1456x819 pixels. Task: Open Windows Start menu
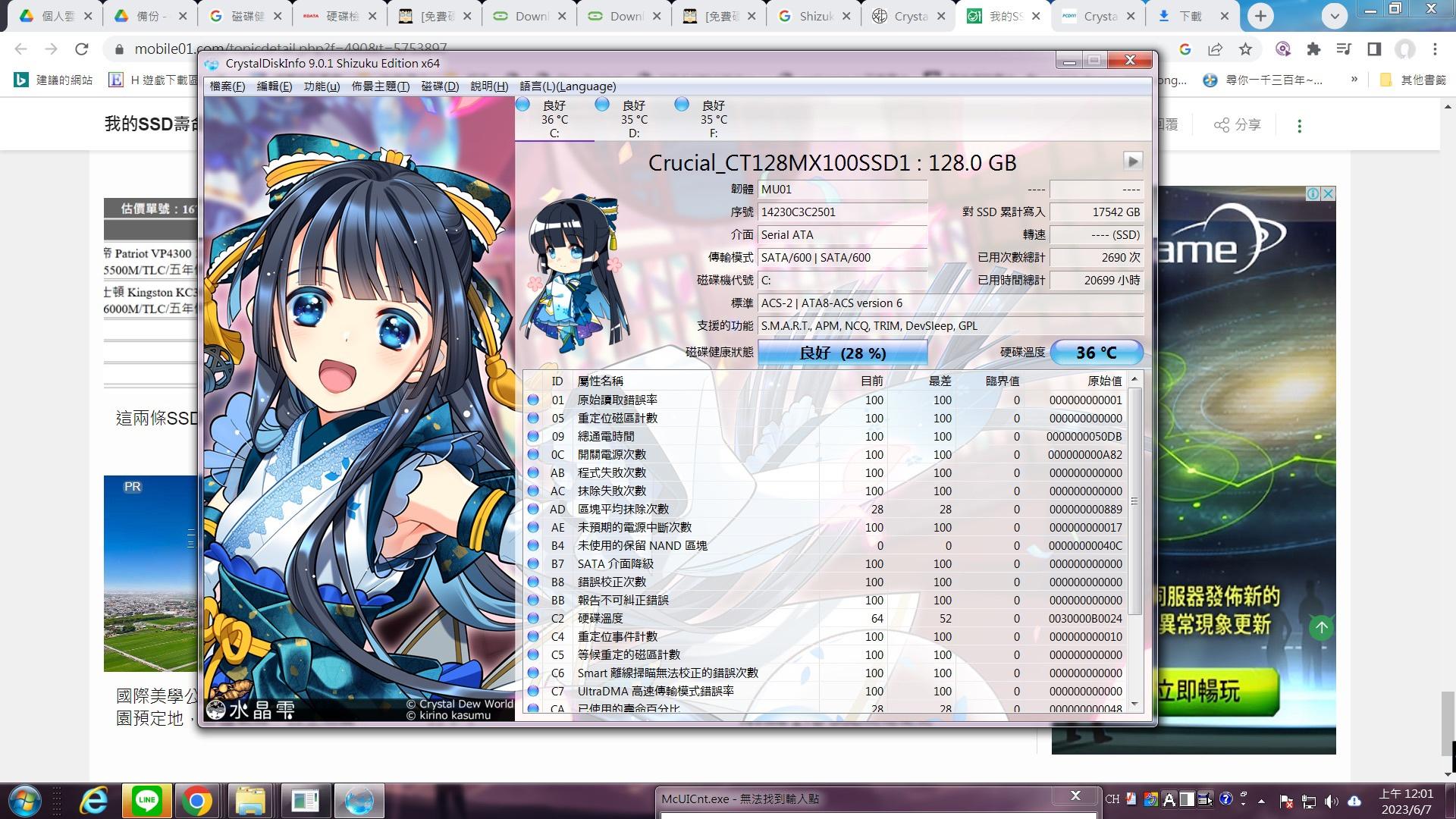coord(24,801)
